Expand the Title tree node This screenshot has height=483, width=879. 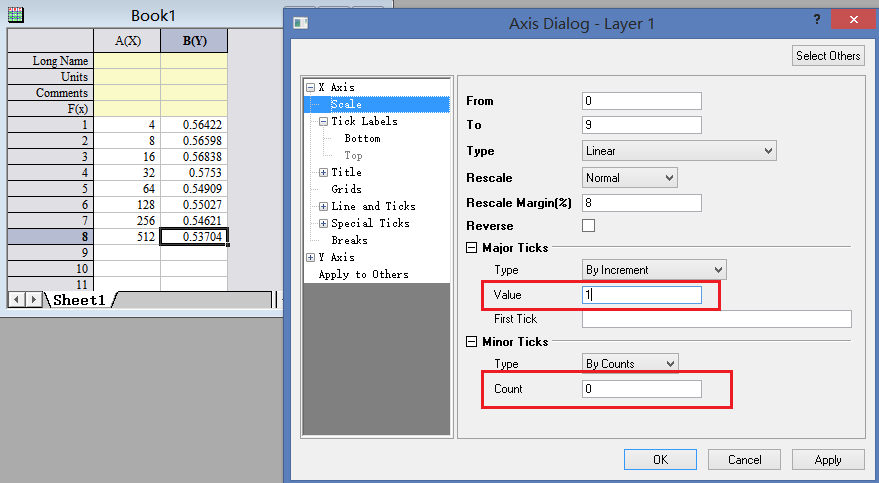coord(323,173)
